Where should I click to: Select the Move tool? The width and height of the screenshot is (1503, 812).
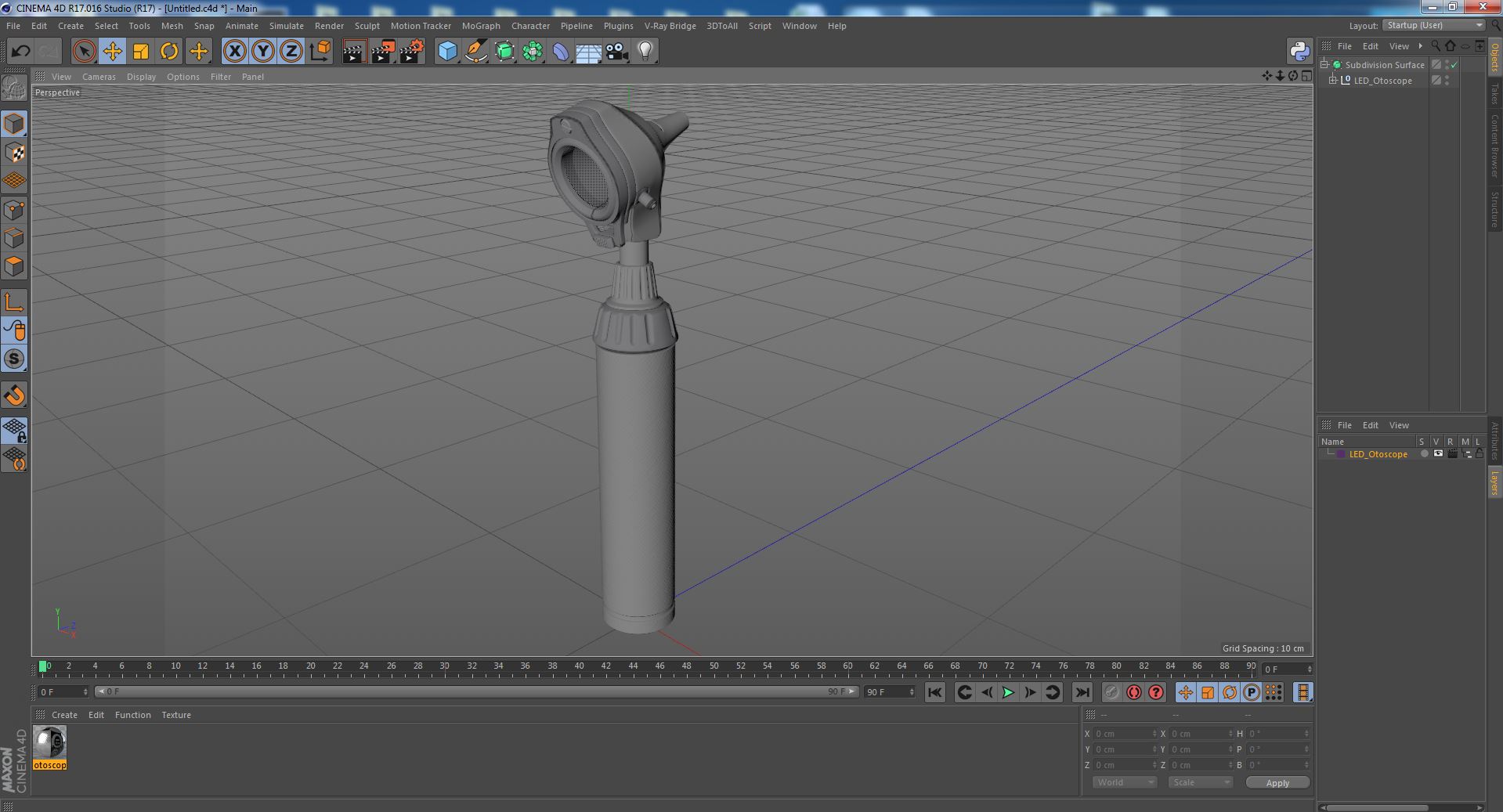click(x=112, y=52)
